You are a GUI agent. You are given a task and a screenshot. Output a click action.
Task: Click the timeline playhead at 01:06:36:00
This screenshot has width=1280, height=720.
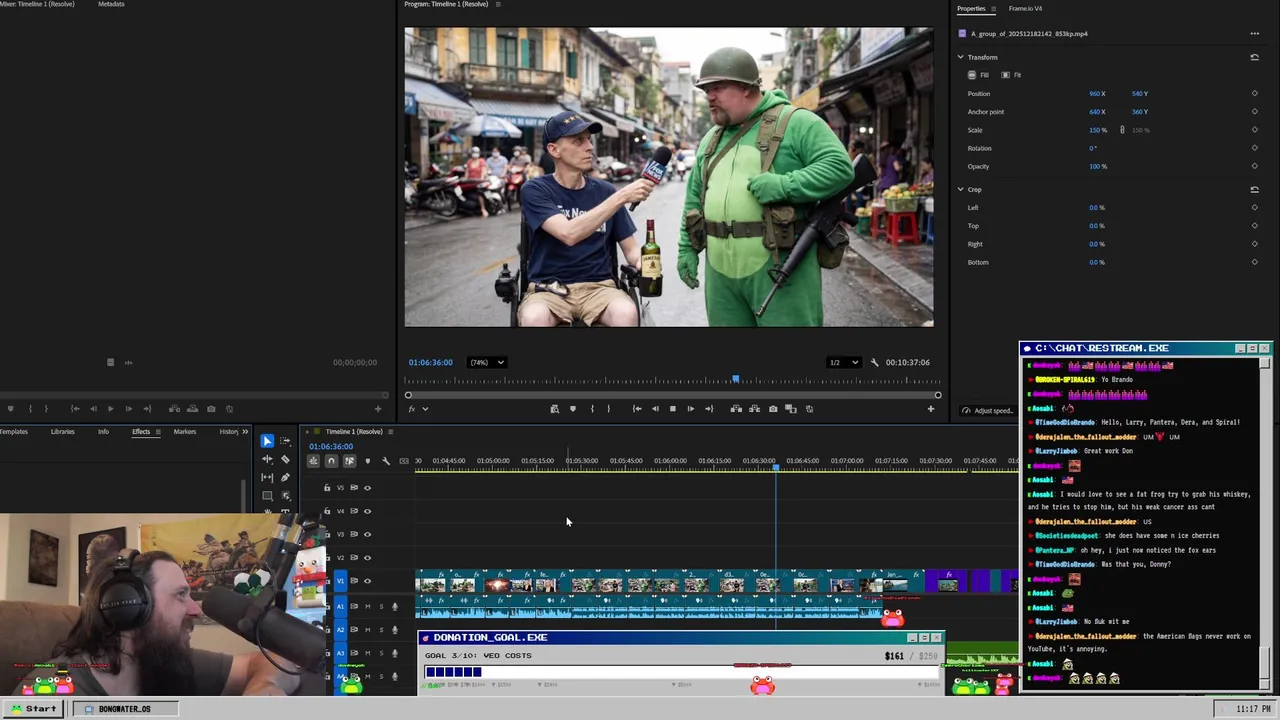point(776,467)
